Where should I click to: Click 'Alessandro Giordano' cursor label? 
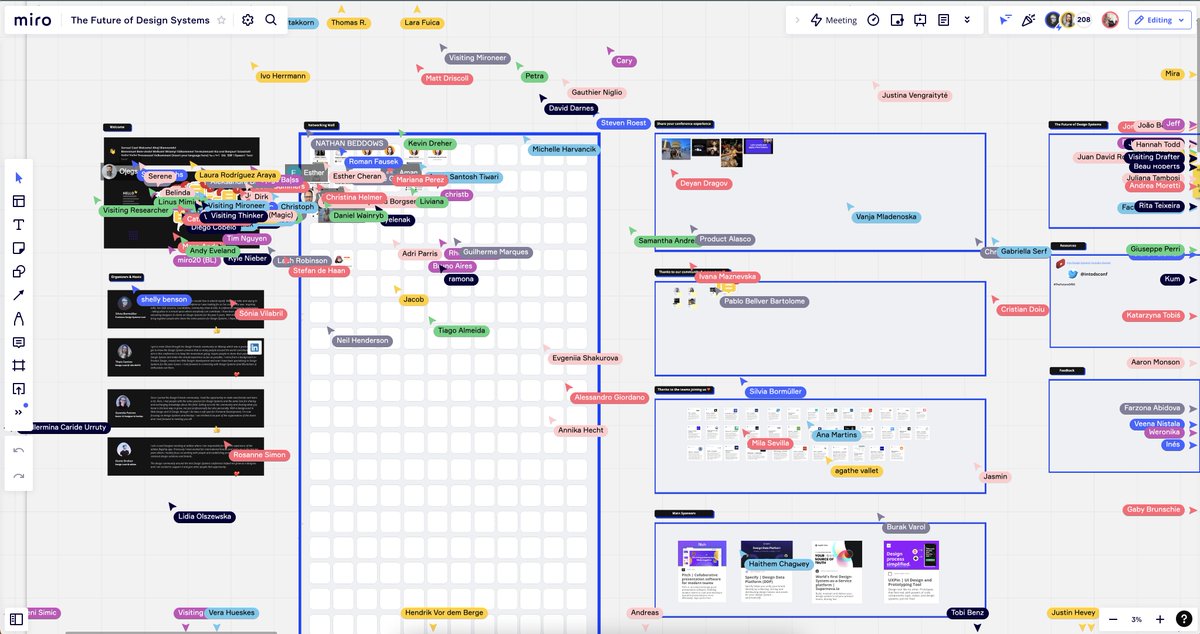pos(610,397)
